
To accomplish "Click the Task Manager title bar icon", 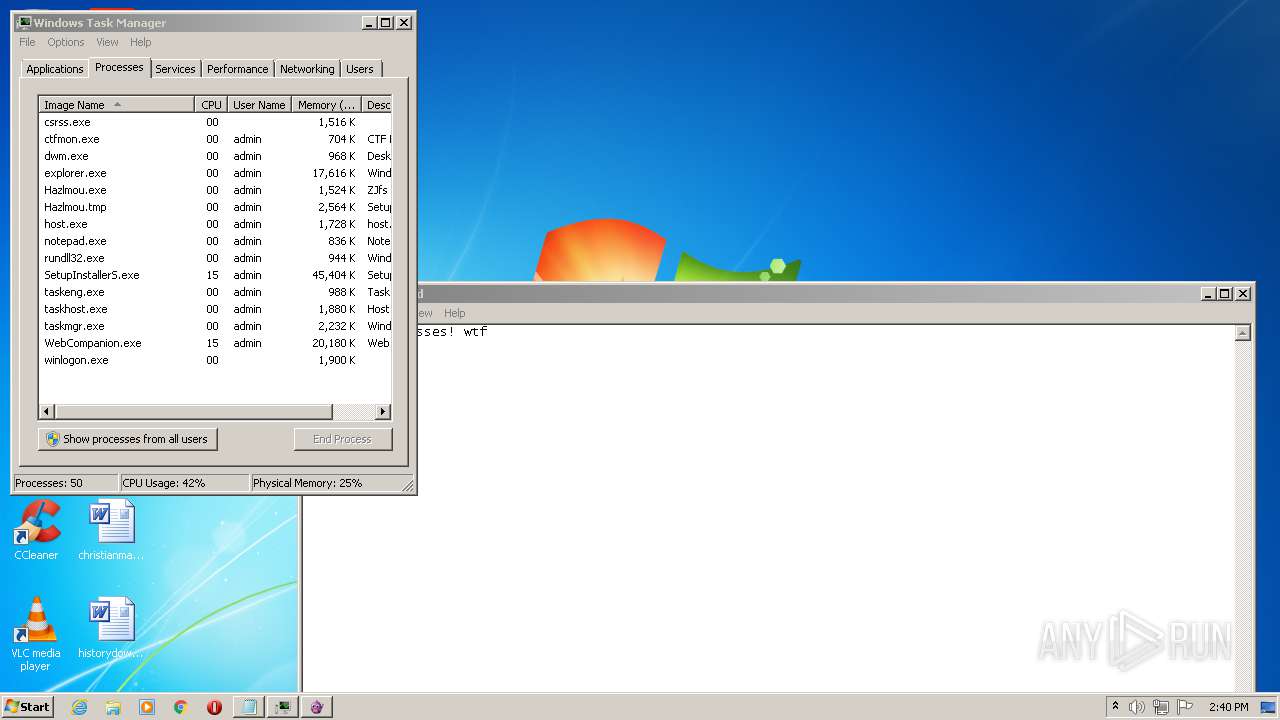I will click(x=24, y=22).
